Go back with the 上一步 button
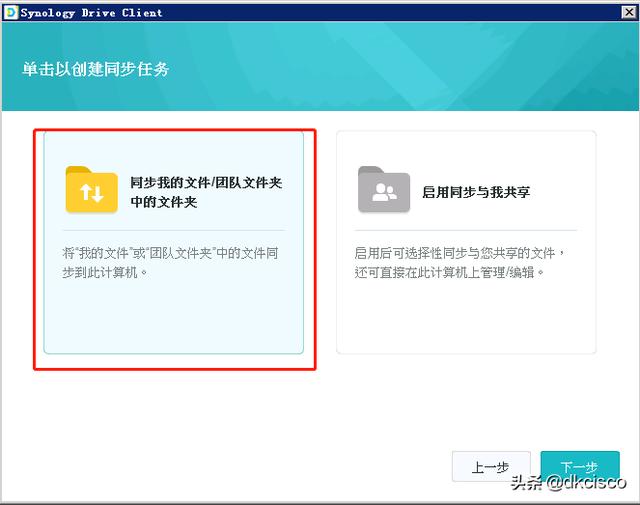Viewport: 640px width, 505px height. click(491, 467)
